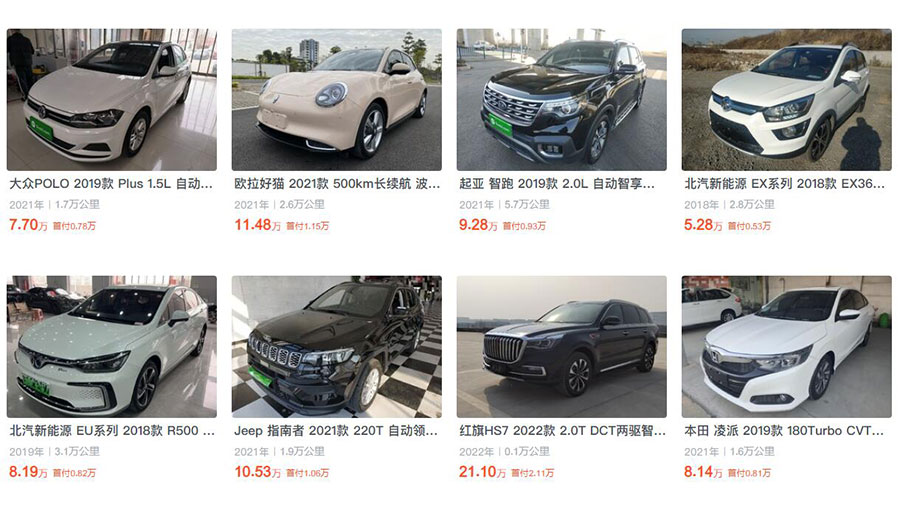Click the 本田 凌派 2019款 180Turbo title

click(784, 431)
